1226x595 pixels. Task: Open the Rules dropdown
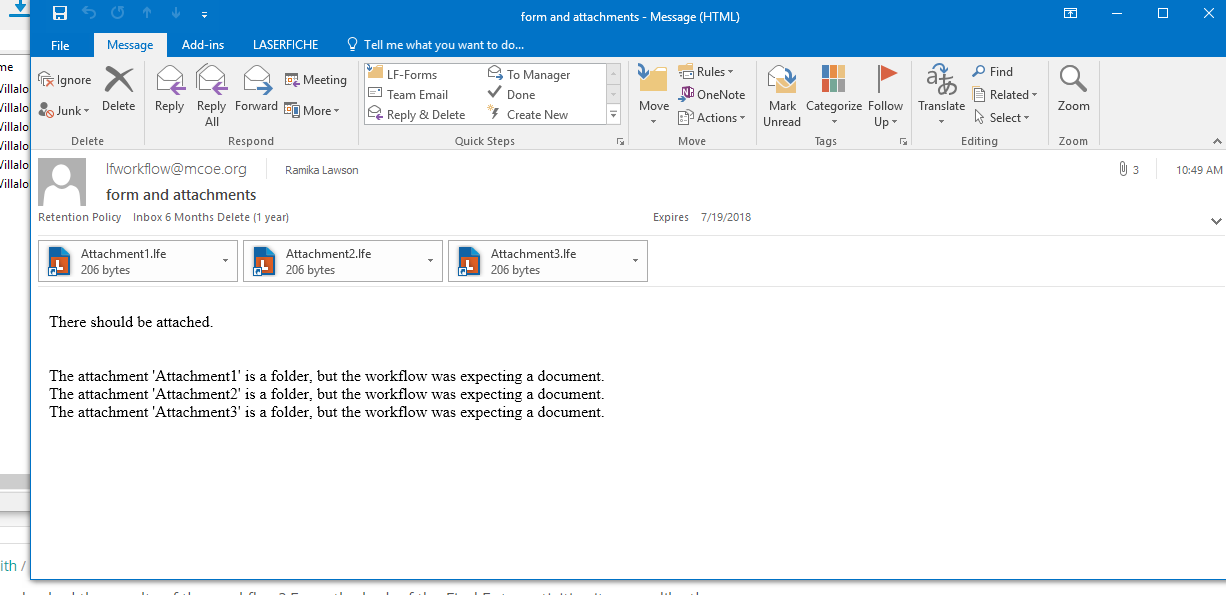pos(706,72)
